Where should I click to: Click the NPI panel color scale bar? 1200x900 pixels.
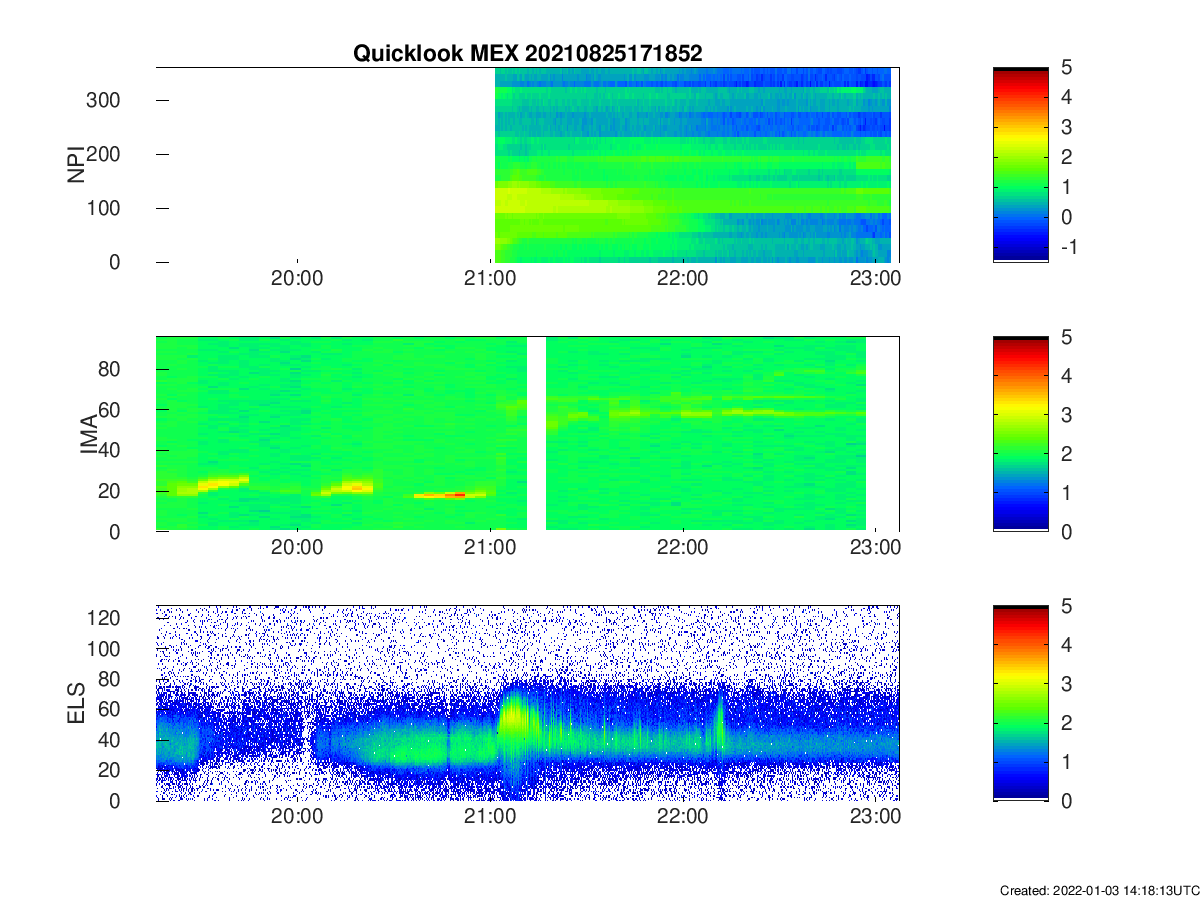[1020, 165]
